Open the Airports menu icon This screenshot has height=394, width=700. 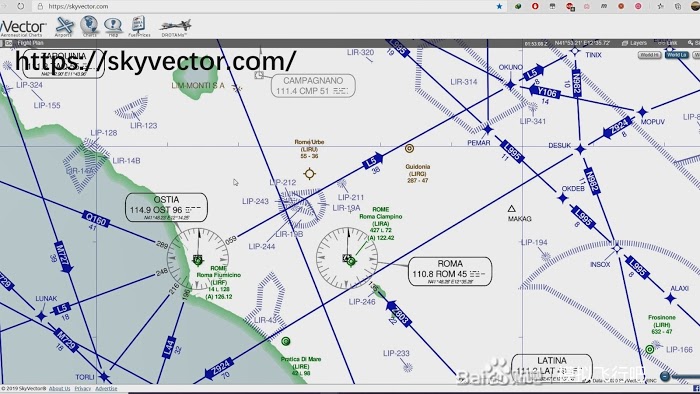[x=64, y=26]
